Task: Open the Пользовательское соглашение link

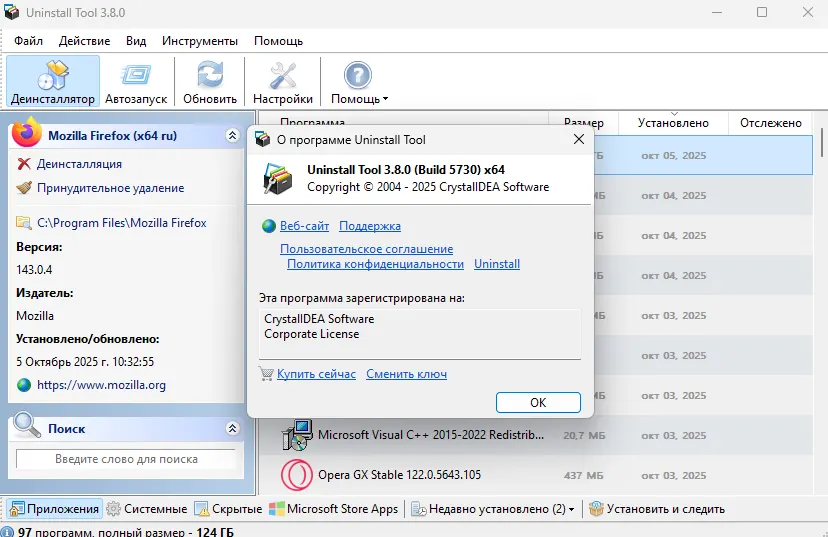Action: (366, 249)
